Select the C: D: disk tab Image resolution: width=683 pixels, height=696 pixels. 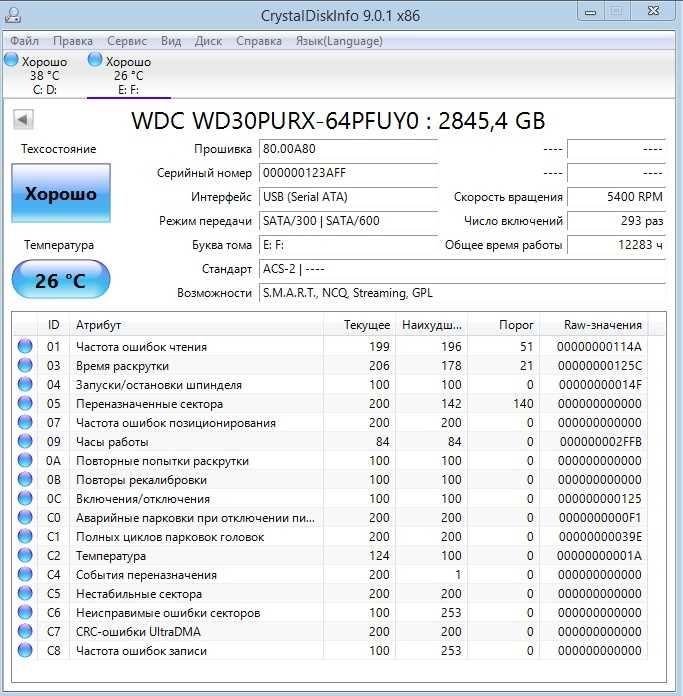tap(43, 75)
